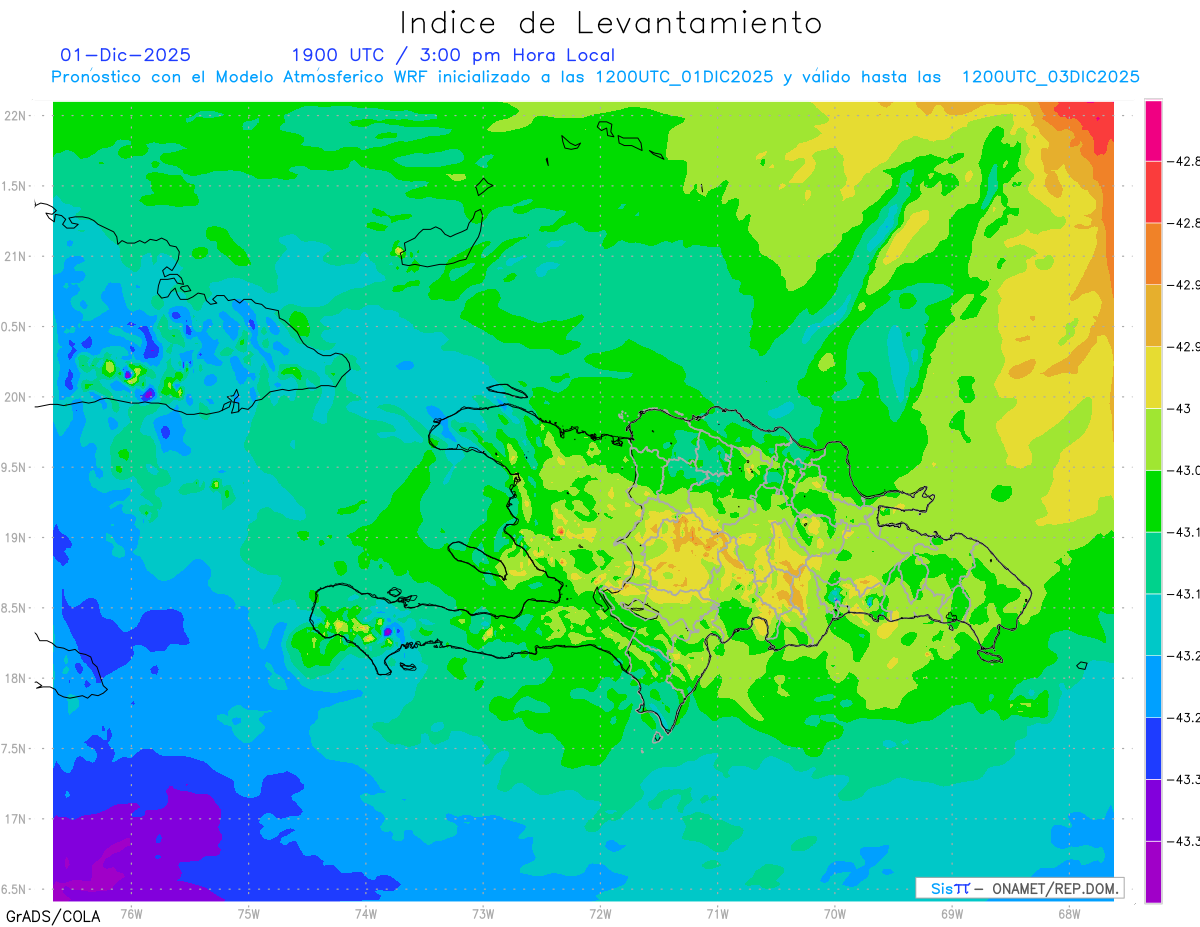Click the 'GrADS/COLA' label
Viewport: 1200px width, 927px height.
click(x=53, y=916)
